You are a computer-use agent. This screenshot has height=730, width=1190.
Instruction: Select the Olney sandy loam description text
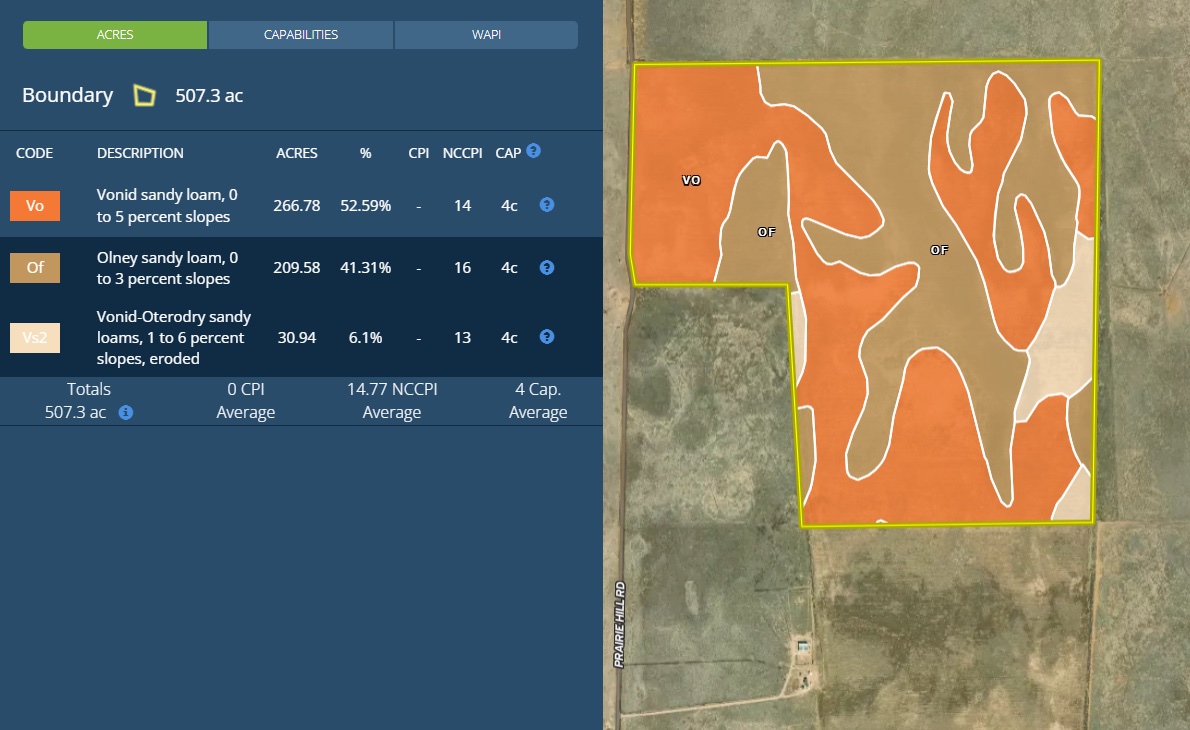tap(167, 268)
